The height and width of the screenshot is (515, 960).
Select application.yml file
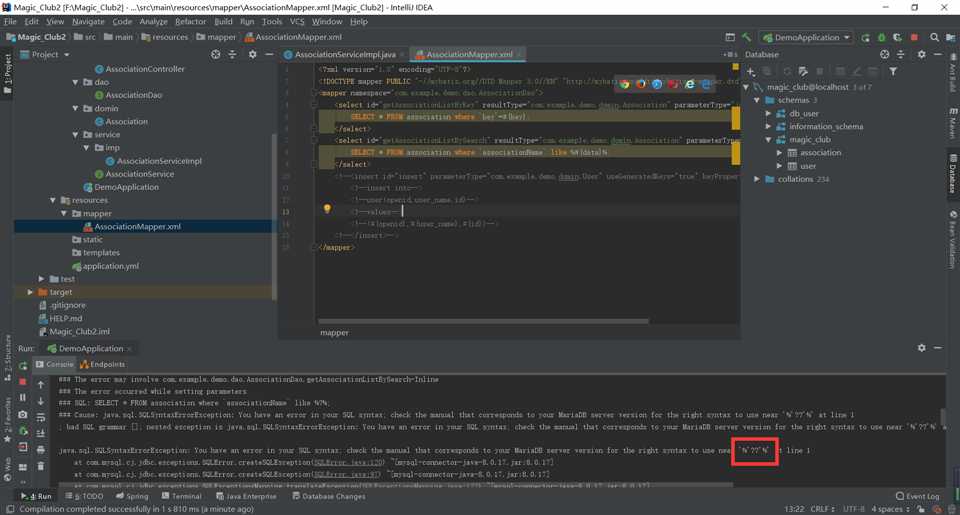[x=110, y=266]
